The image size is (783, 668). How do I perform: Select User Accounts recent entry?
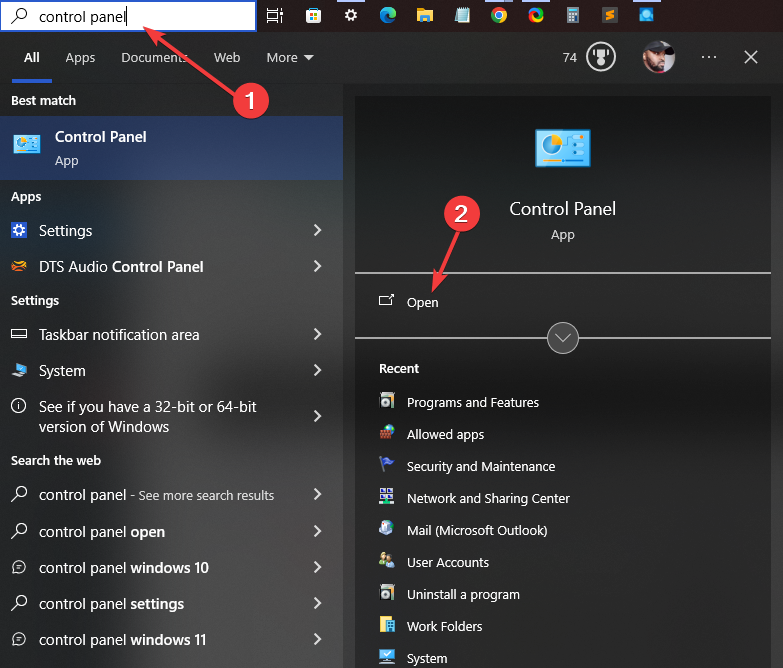(x=447, y=563)
